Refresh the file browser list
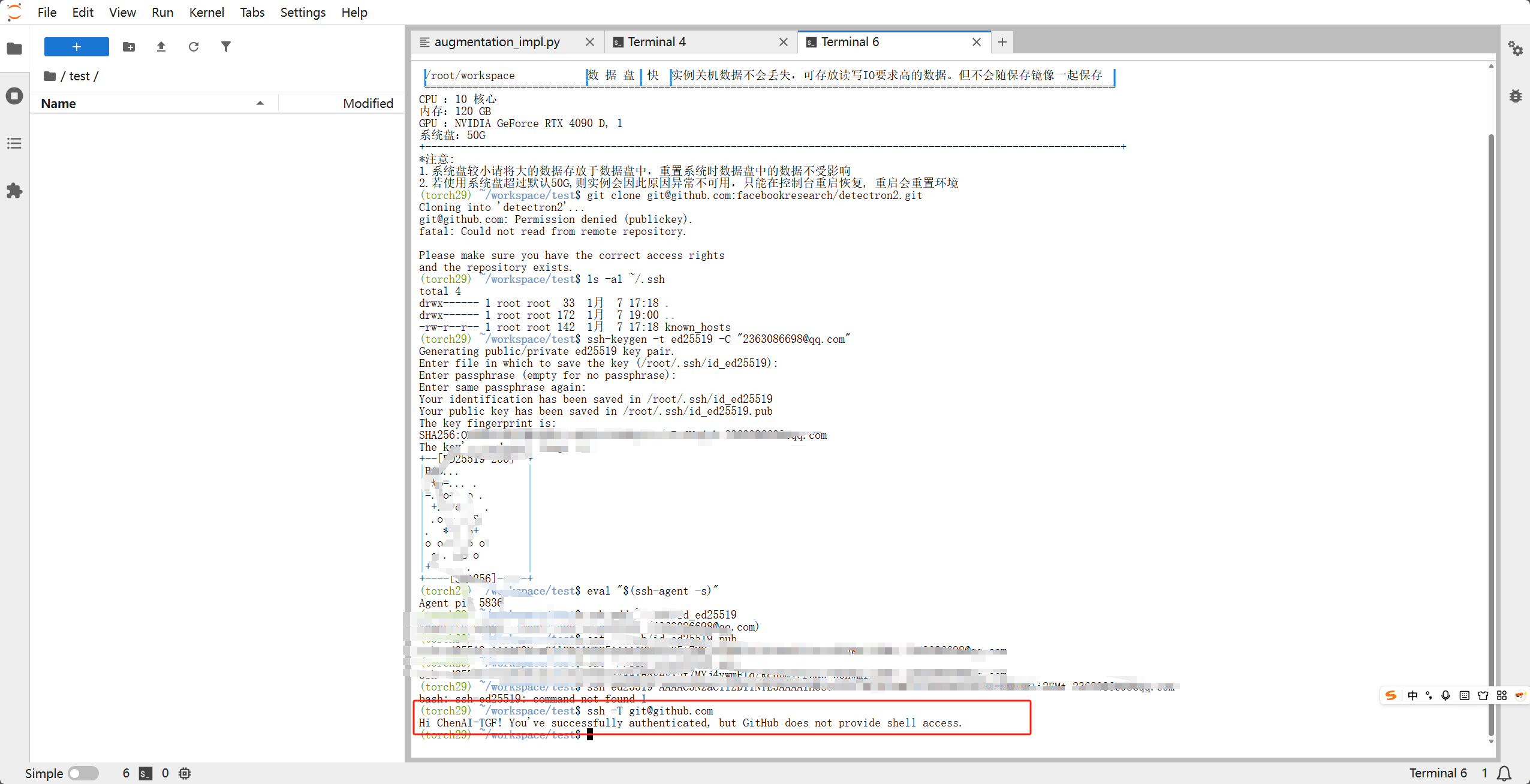Viewport: 1530px width, 784px height. (194, 47)
